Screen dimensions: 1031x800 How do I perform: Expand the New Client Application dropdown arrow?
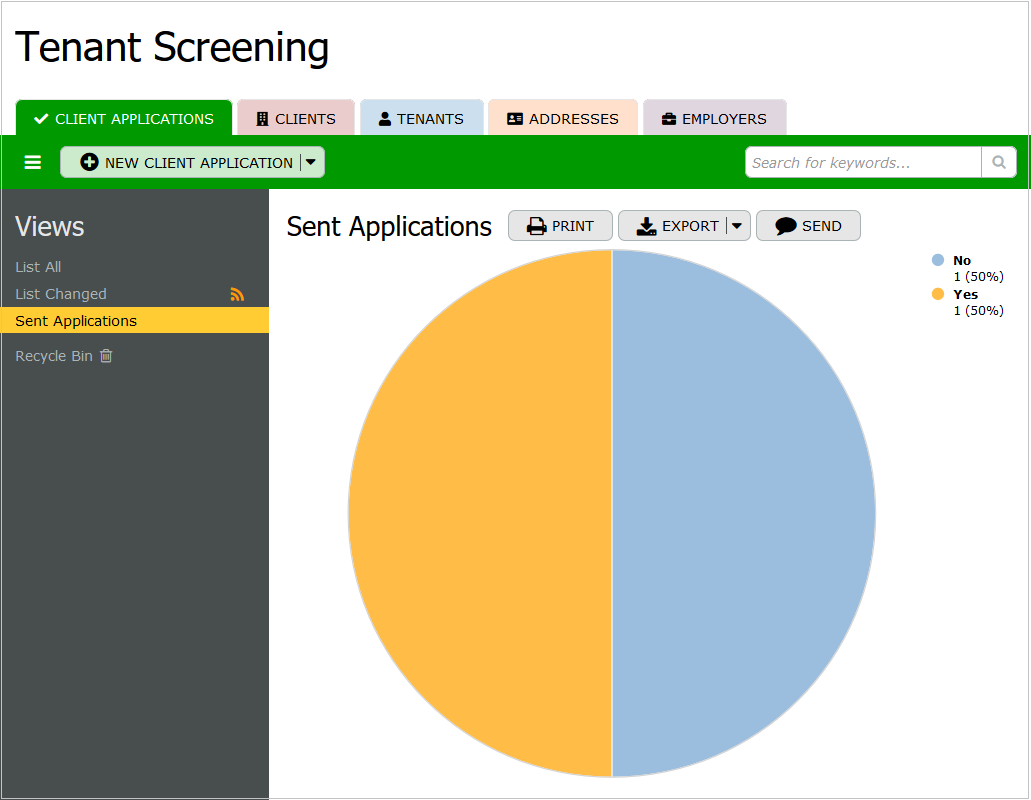click(x=311, y=162)
